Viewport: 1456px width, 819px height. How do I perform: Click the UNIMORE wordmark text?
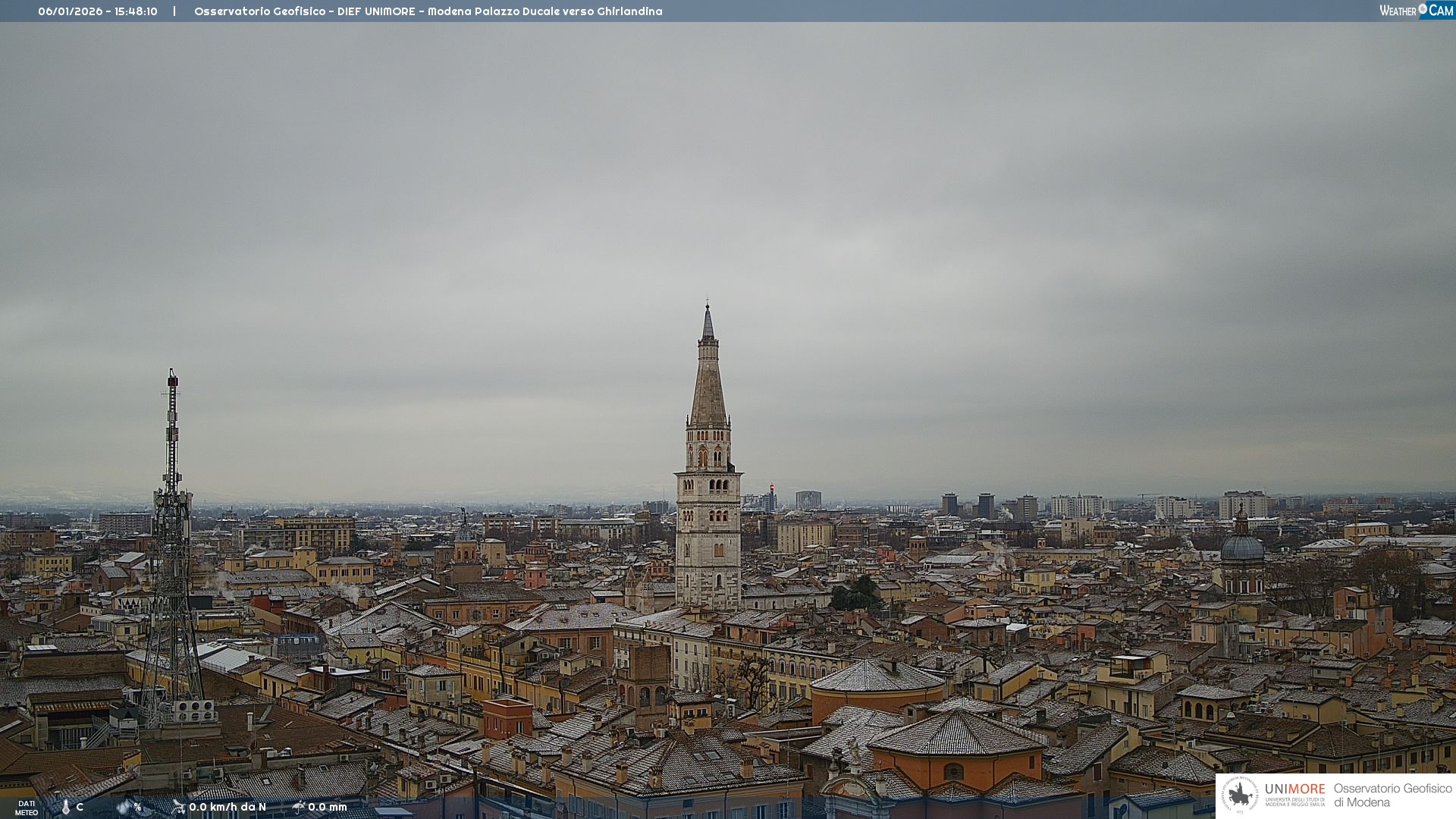[x=1294, y=789]
